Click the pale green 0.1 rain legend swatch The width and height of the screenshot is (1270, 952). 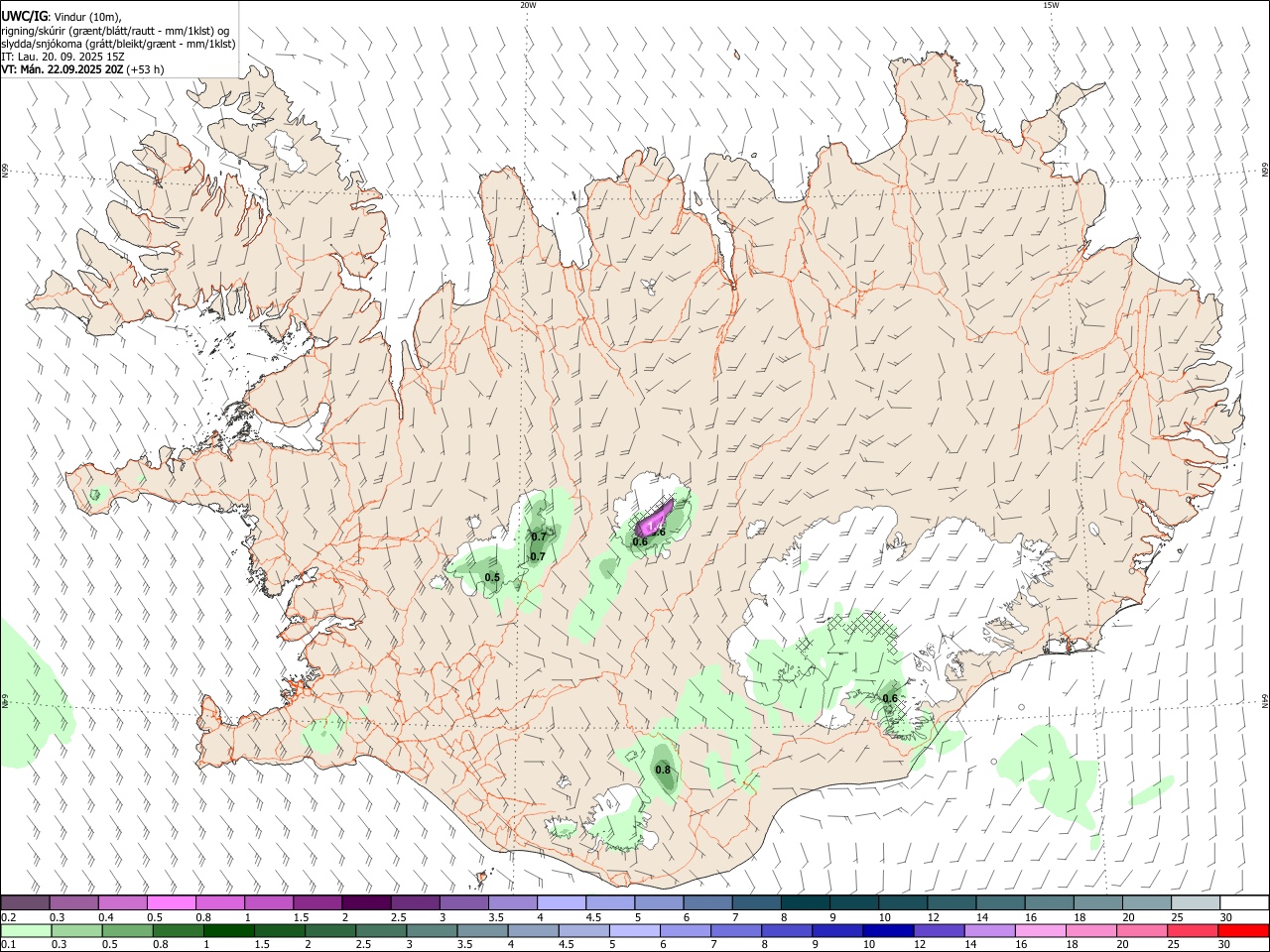(25, 931)
